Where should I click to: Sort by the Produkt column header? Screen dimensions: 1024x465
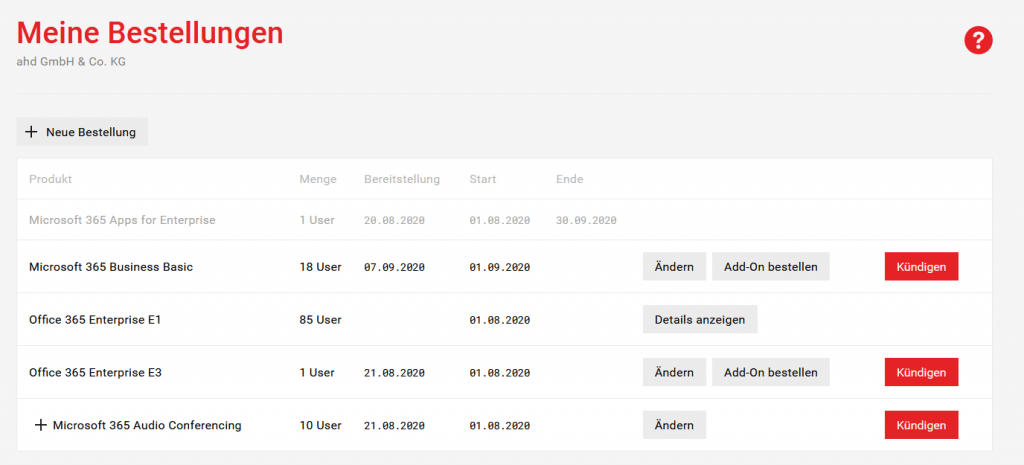[x=50, y=179]
